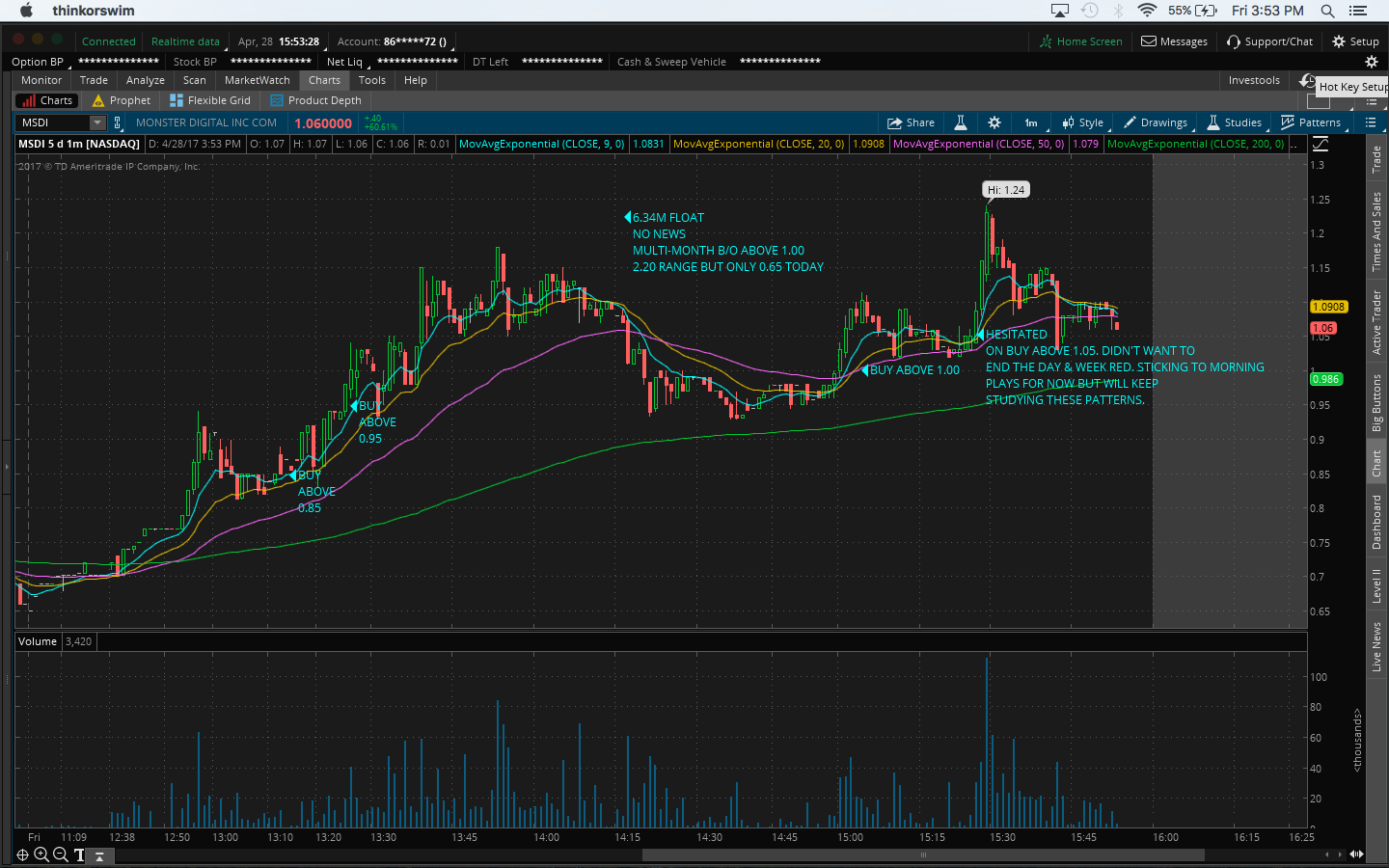Expand the Option BP selector
The image size is (1389, 868).
40,62
